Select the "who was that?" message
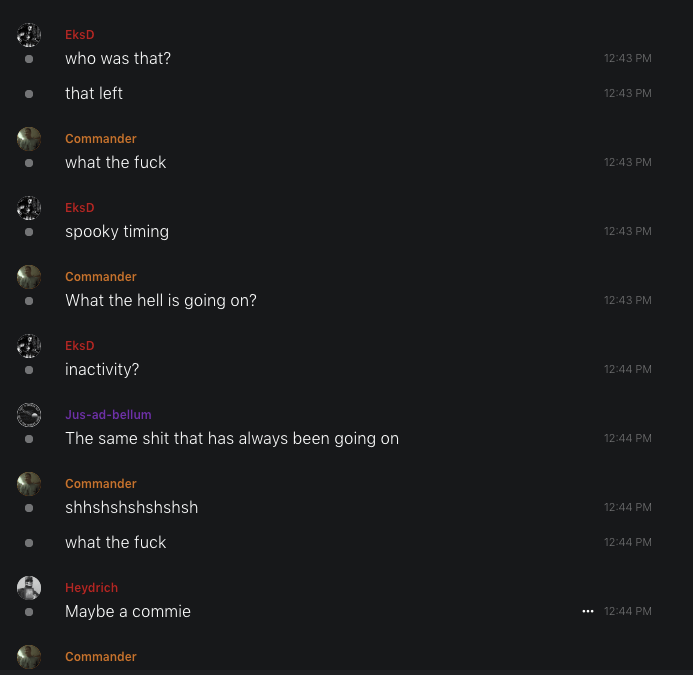 (118, 59)
